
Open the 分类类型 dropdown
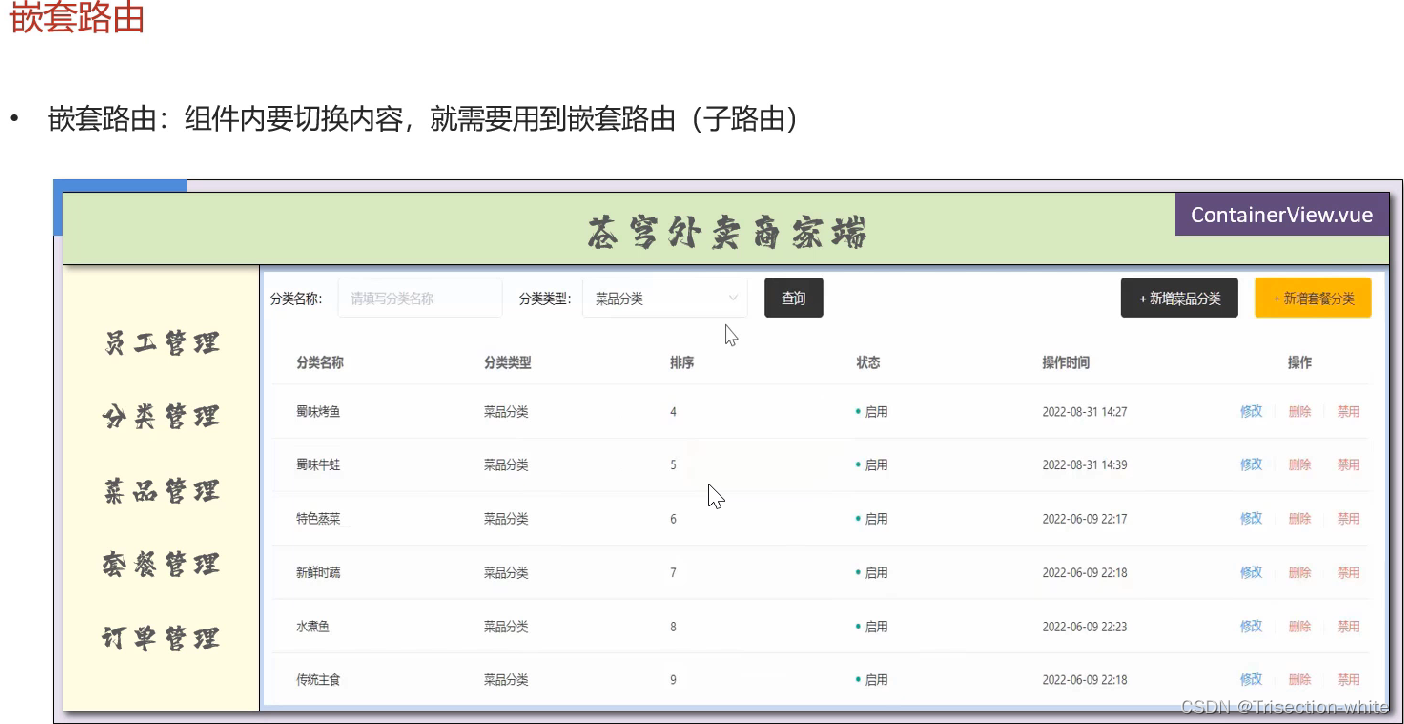tap(665, 298)
